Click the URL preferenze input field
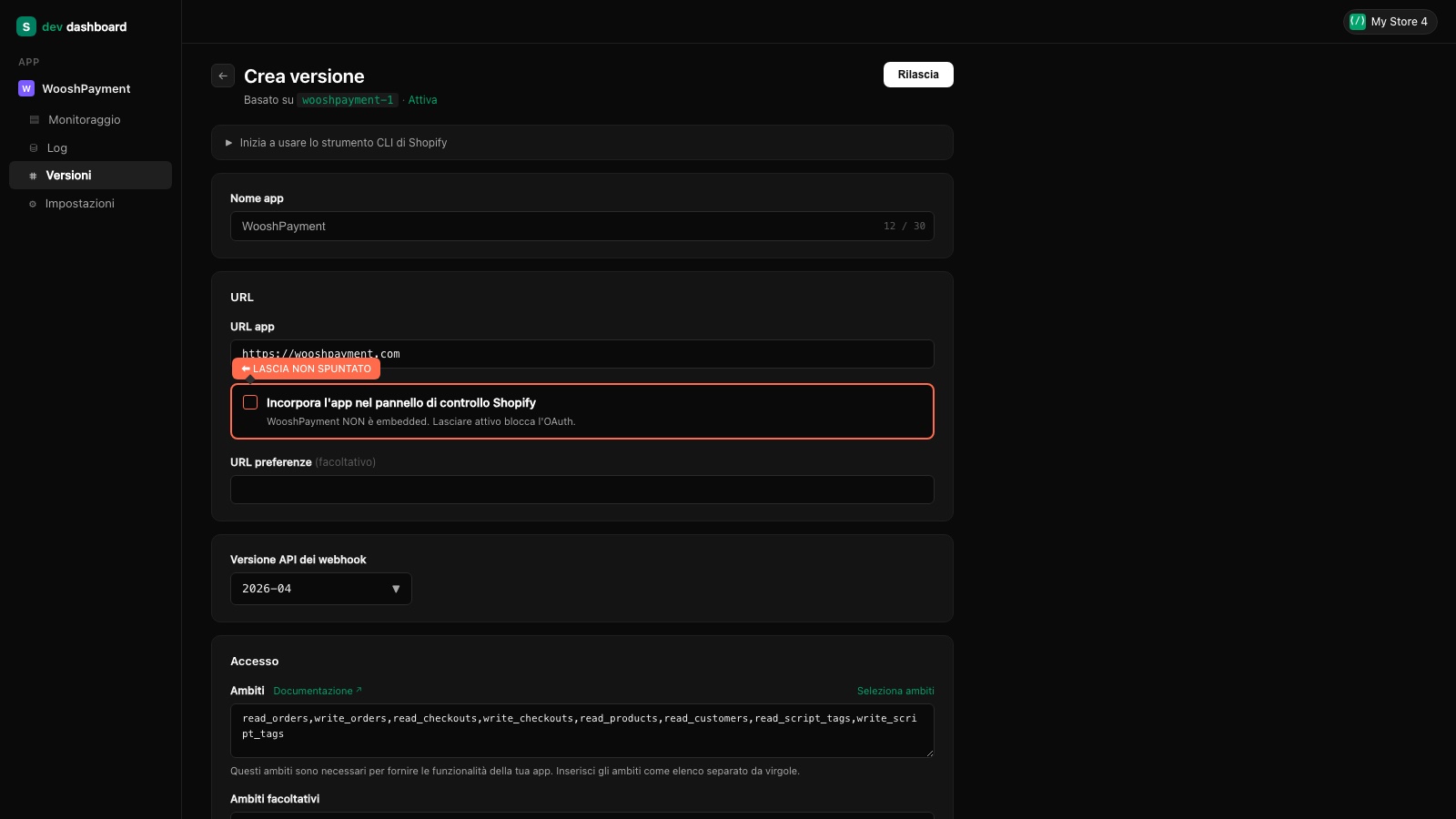 (582, 490)
